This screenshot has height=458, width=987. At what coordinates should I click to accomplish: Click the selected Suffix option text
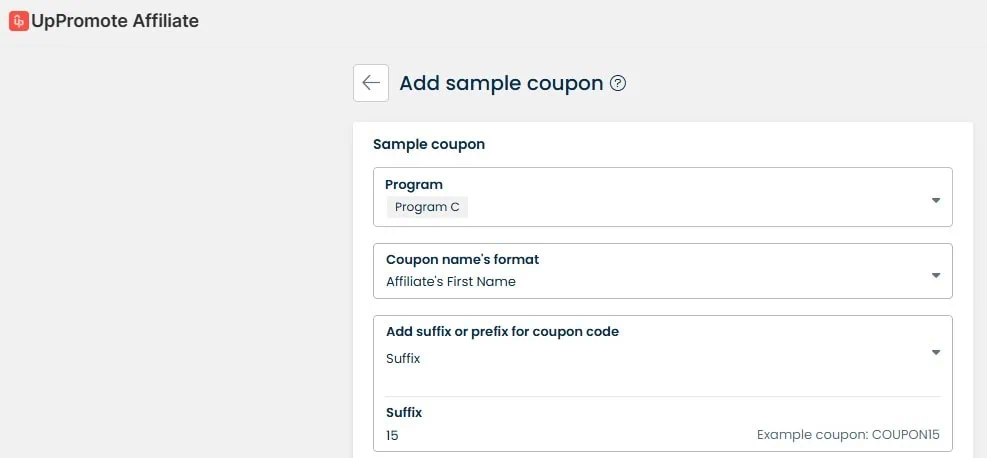point(403,358)
